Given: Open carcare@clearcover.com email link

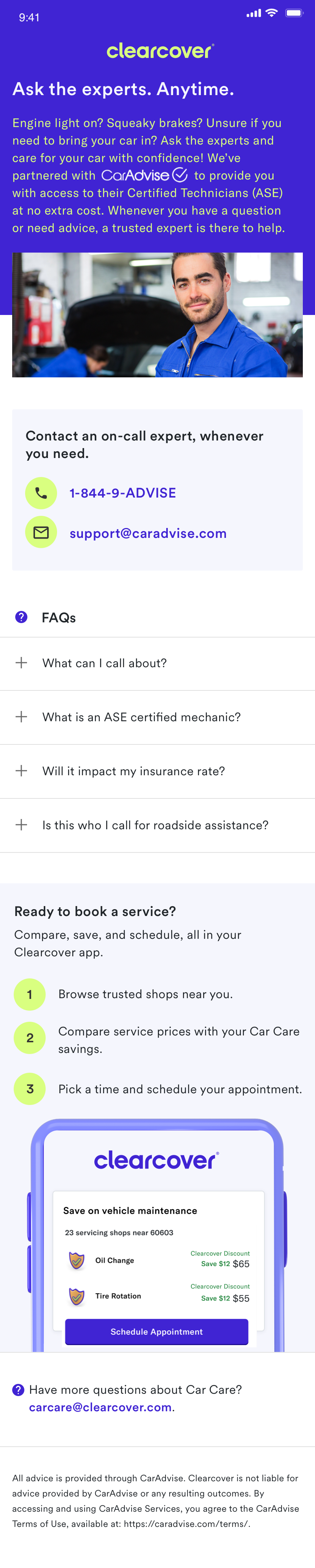Looking at the screenshot, I should [100, 1407].
